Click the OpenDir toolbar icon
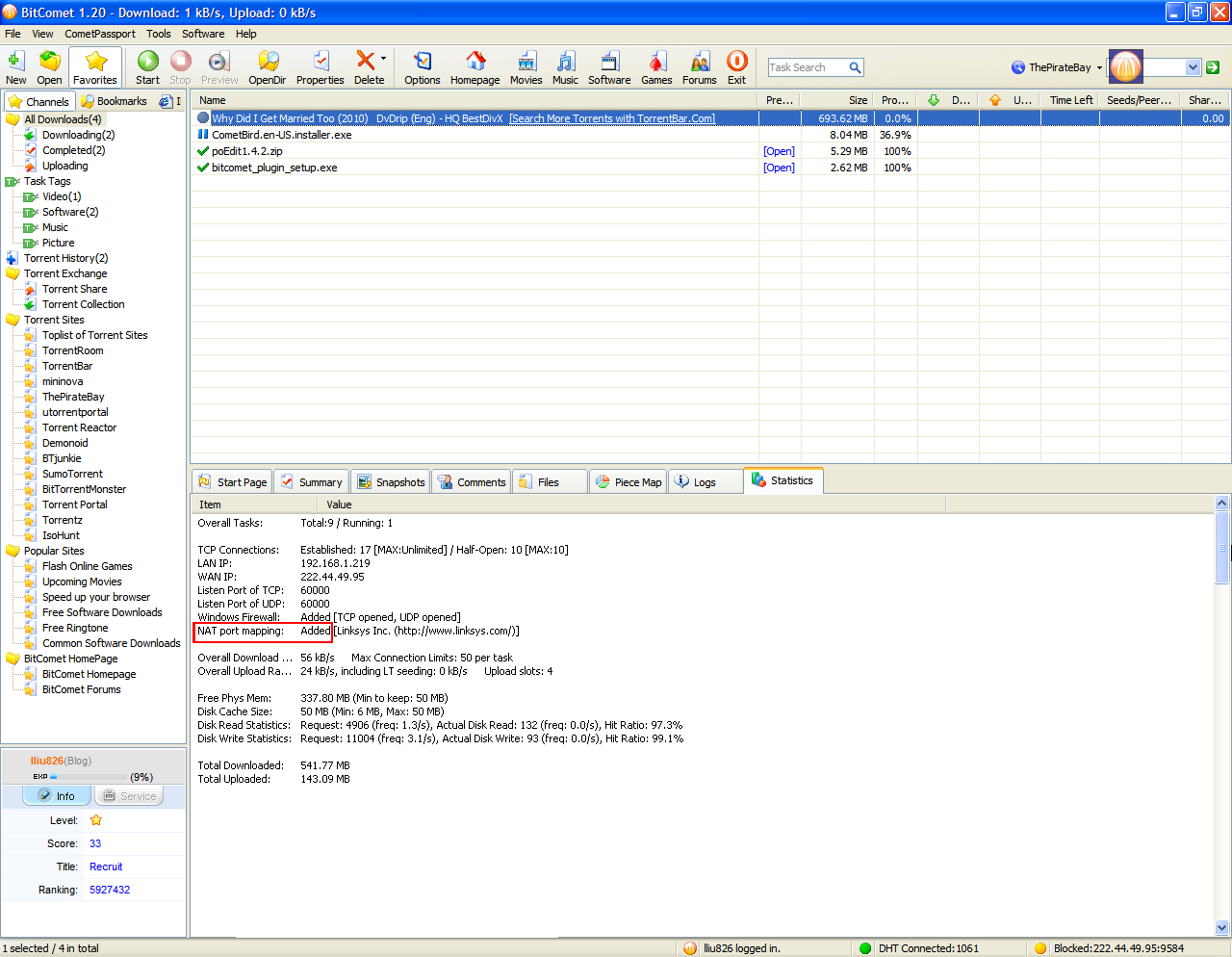Screen dimensions: 1232x957 click(268, 67)
